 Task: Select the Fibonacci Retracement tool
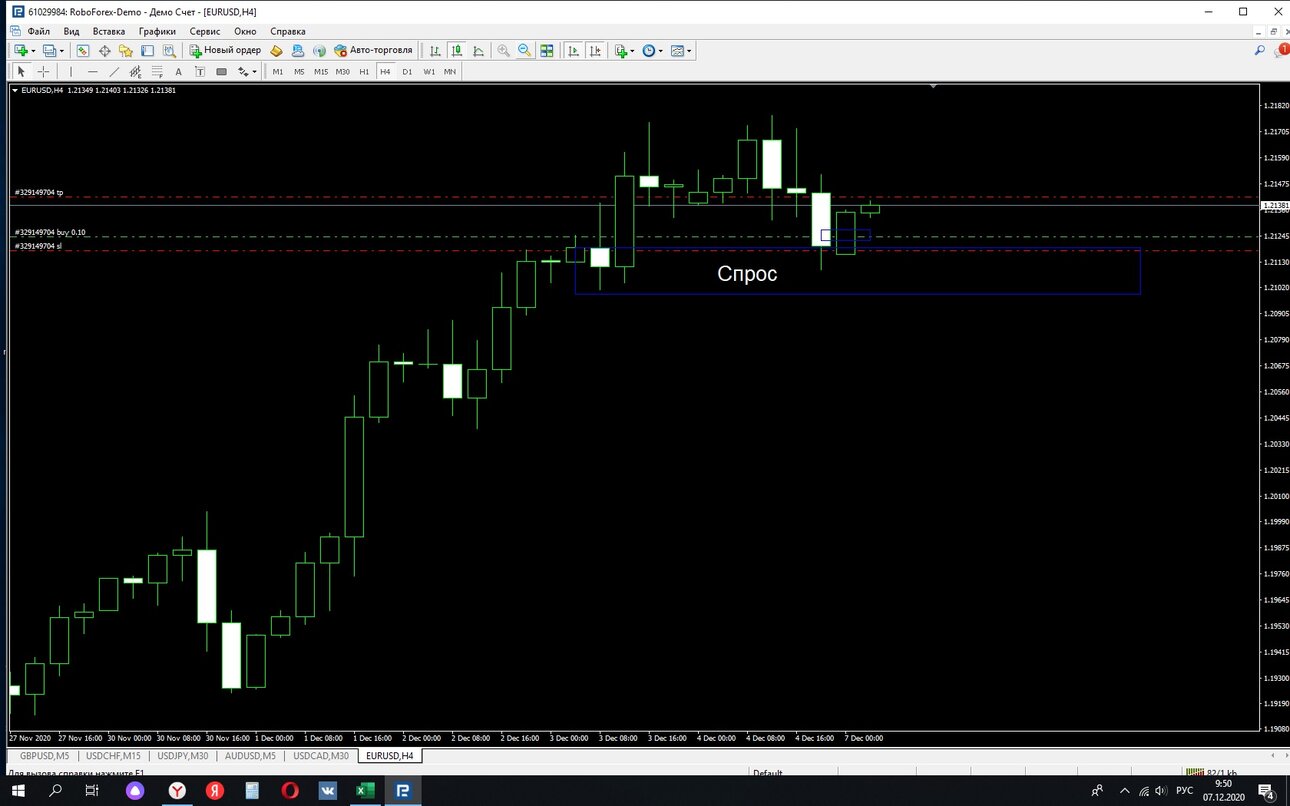[x=157, y=71]
